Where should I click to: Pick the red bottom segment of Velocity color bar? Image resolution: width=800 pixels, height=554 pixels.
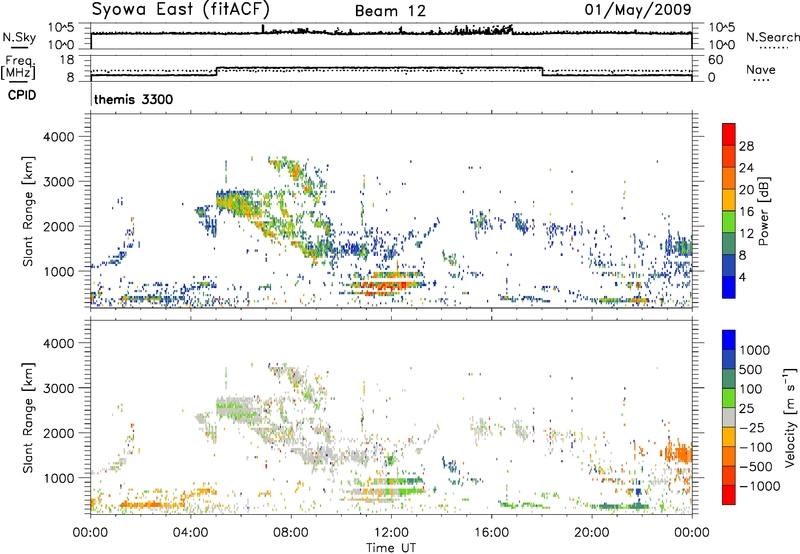click(729, 495)
